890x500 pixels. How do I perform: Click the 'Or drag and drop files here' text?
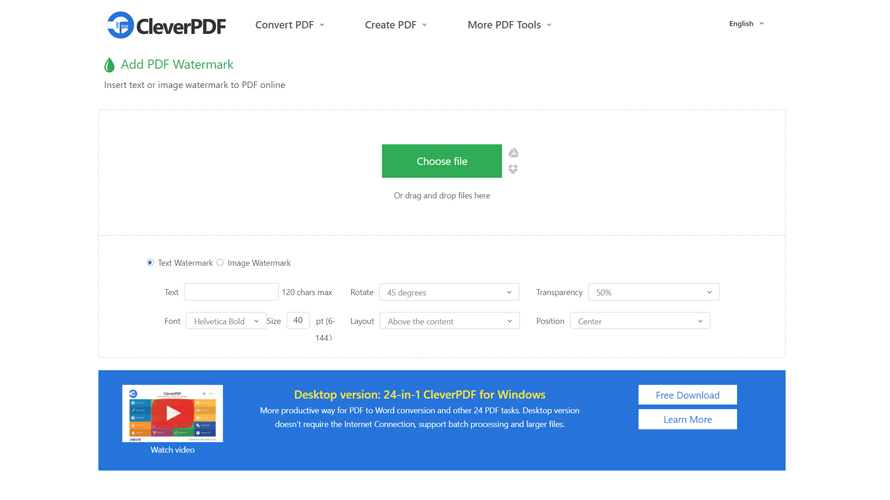click(442, 196)
